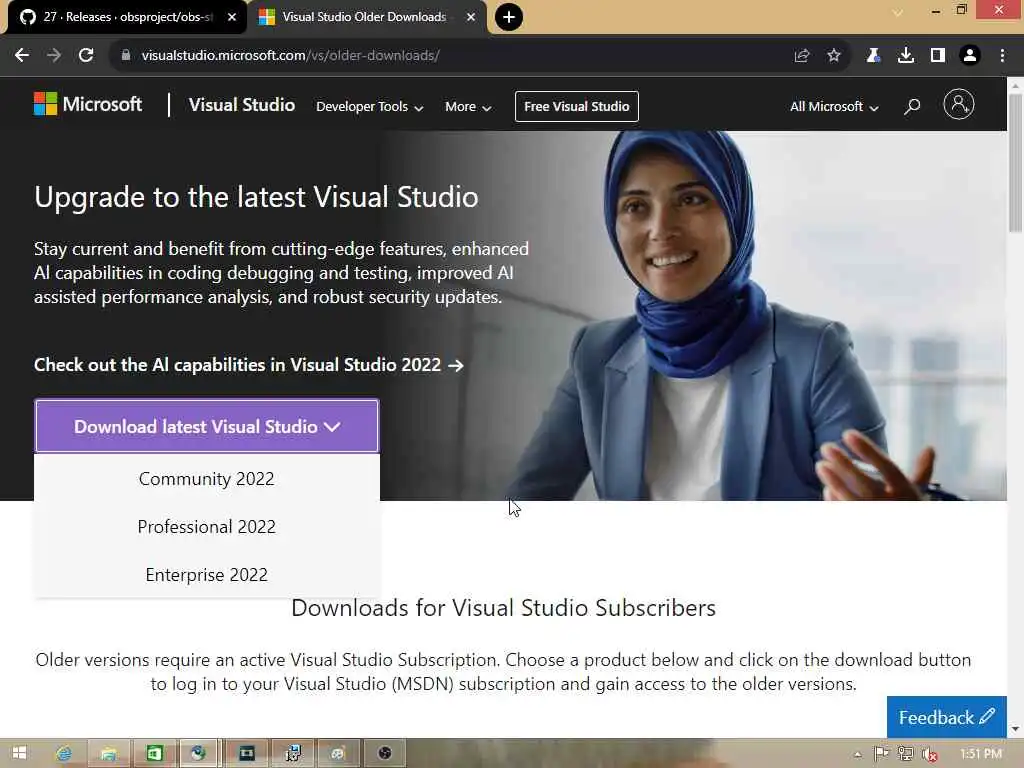Click the network tray icon
This screenshot has height=768, width=1024.
[x=905, y=754]
